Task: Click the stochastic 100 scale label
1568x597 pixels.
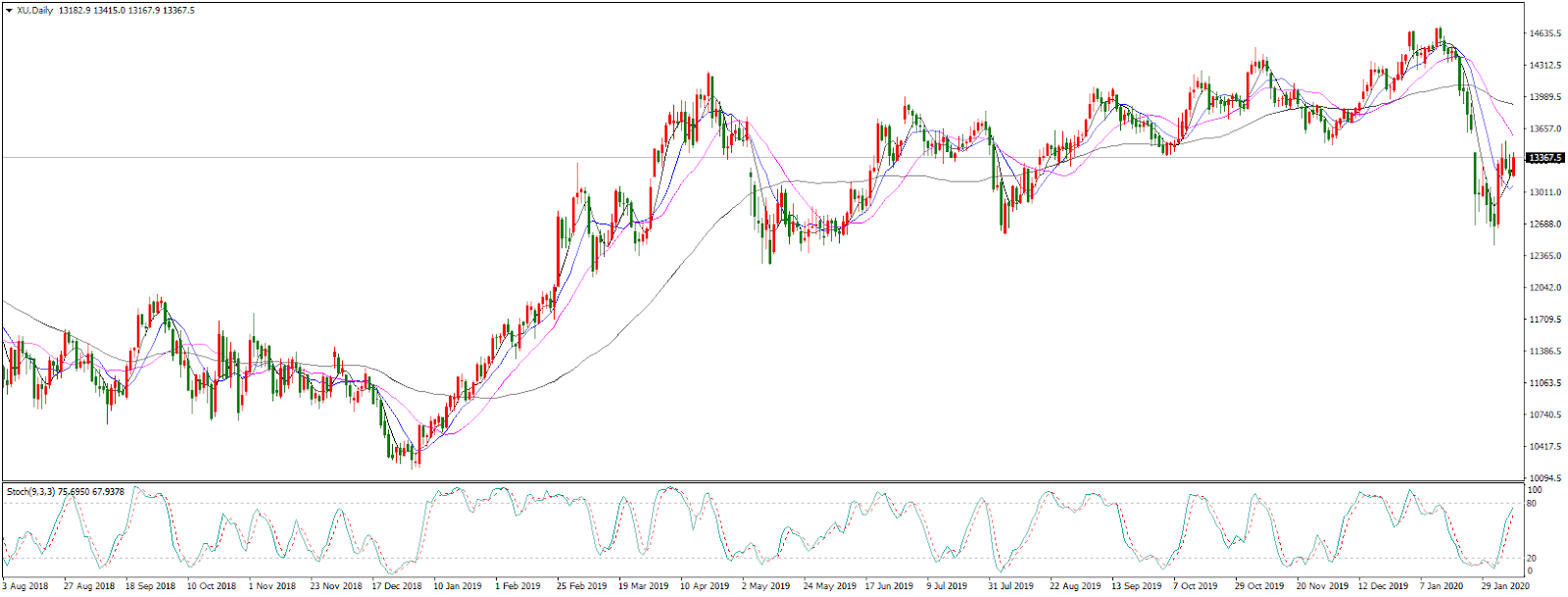Action: (1535, 489)
